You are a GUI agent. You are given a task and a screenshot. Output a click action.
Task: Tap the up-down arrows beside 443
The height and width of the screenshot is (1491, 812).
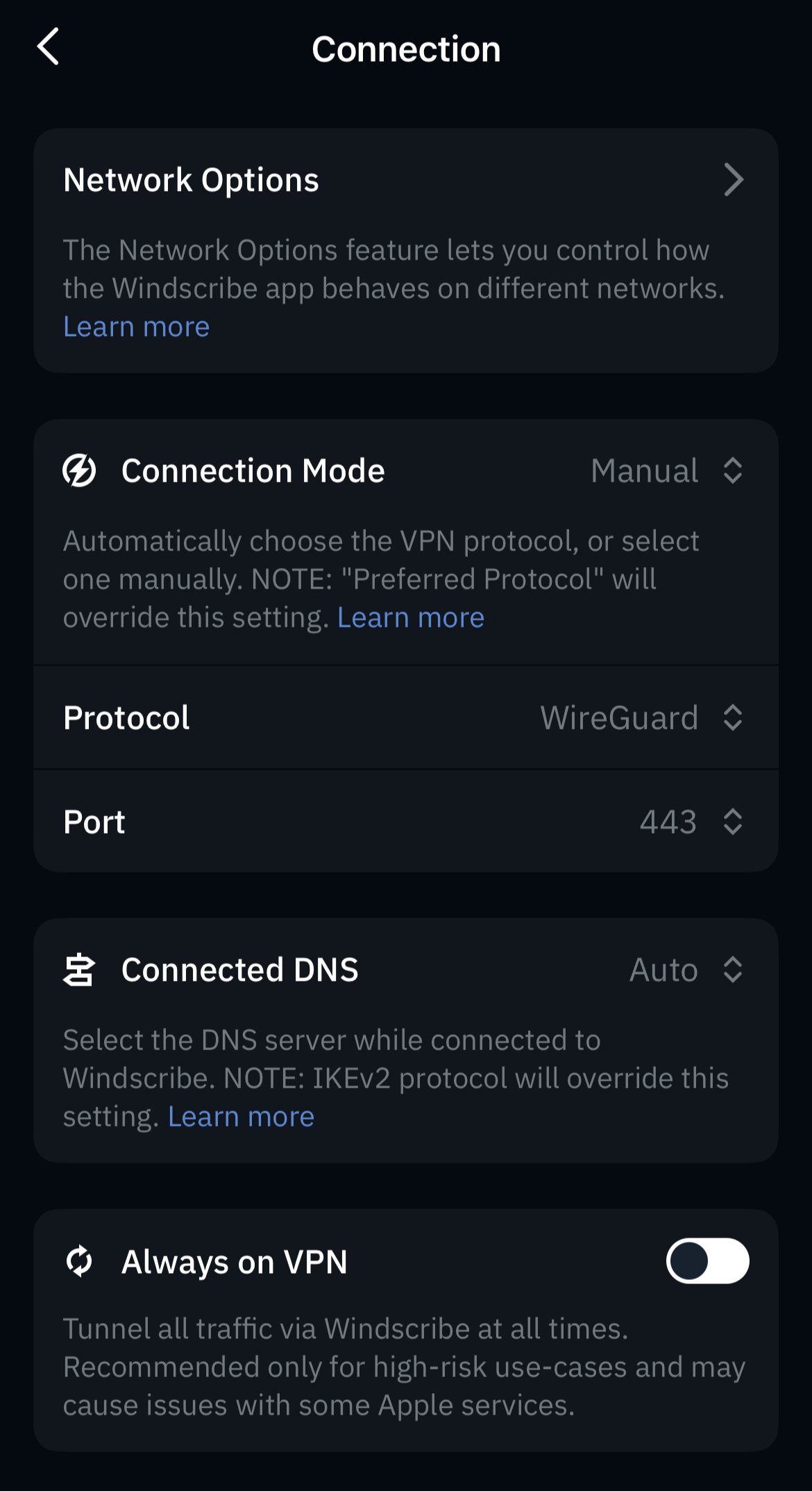733,822
